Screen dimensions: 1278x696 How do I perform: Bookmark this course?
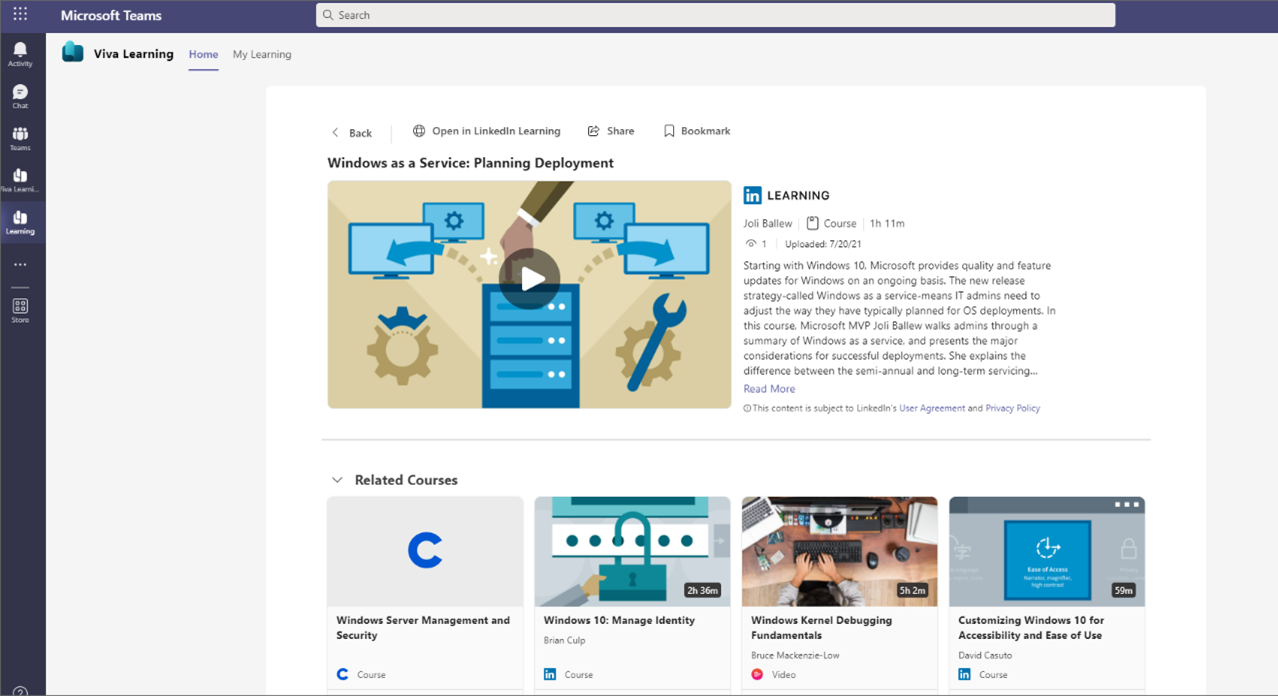point(697,131)
